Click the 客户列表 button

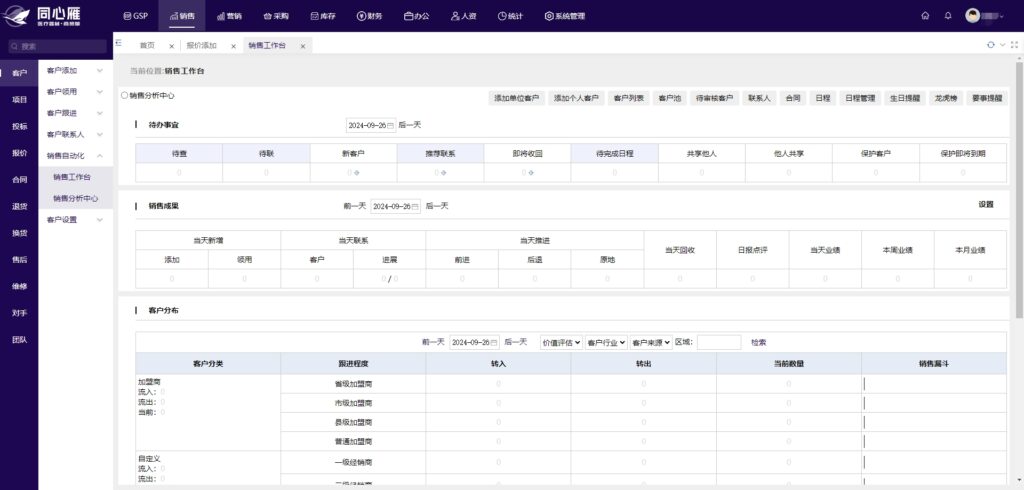click(628, 98)
